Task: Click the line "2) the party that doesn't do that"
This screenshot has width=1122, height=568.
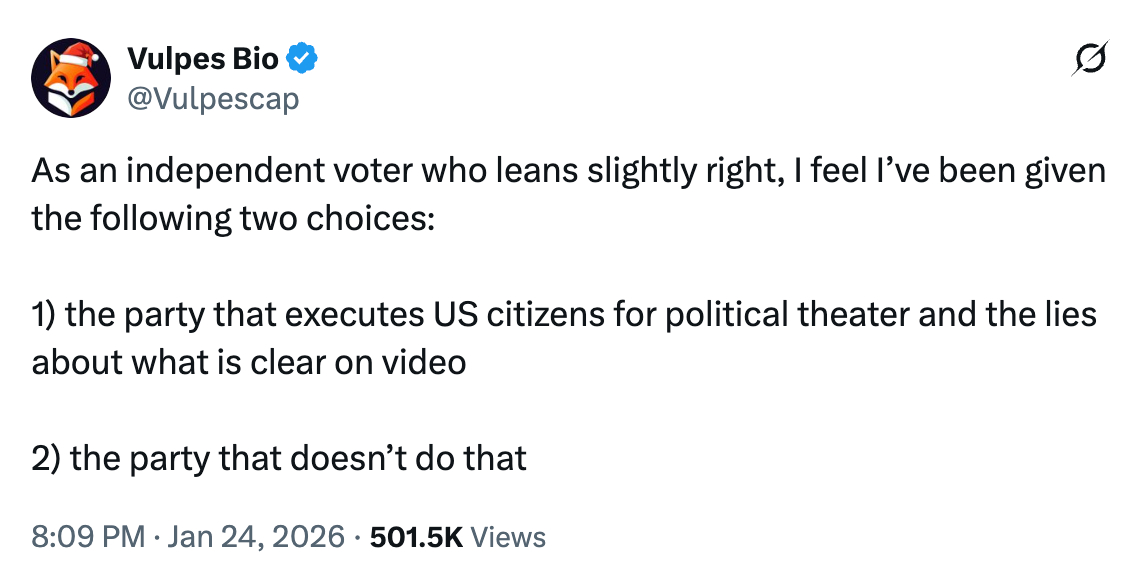Action: point(279,458)
